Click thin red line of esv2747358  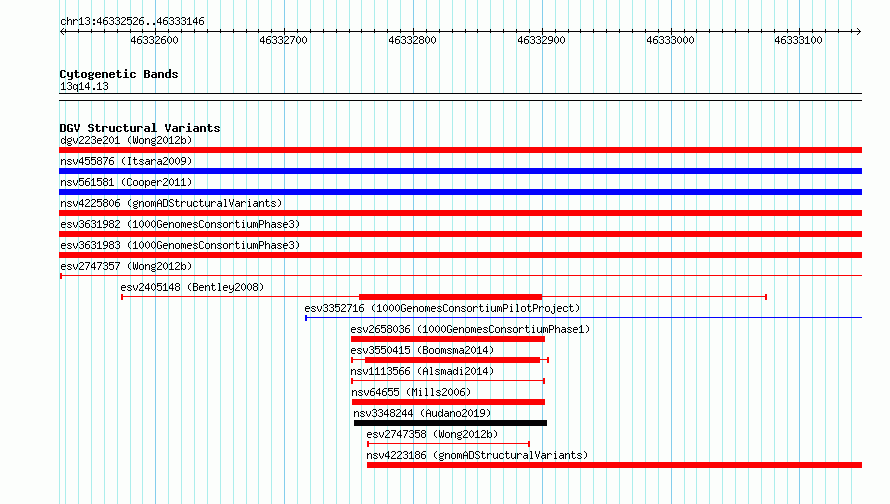448,444
